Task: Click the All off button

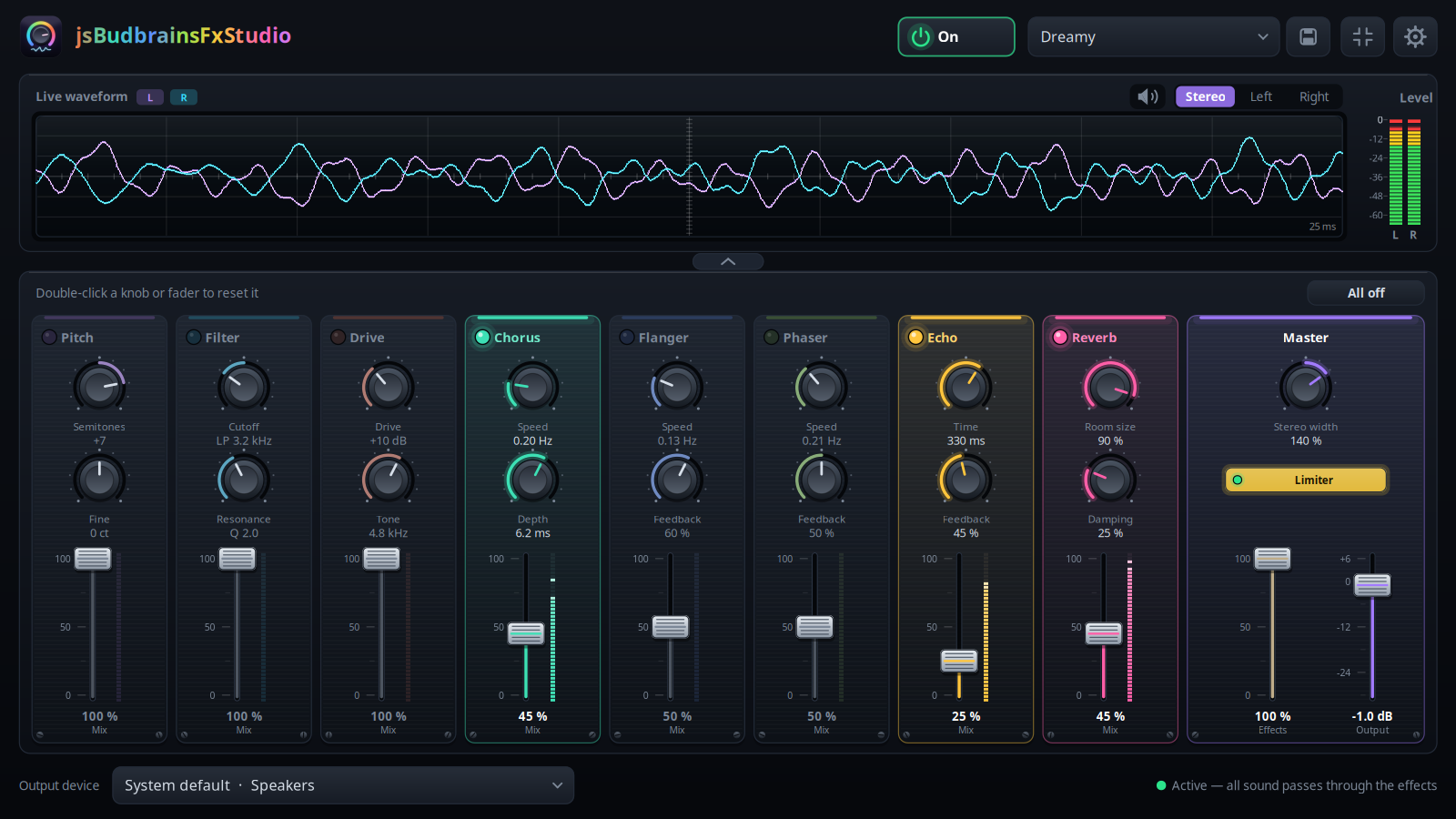Action: [1366, 293]
